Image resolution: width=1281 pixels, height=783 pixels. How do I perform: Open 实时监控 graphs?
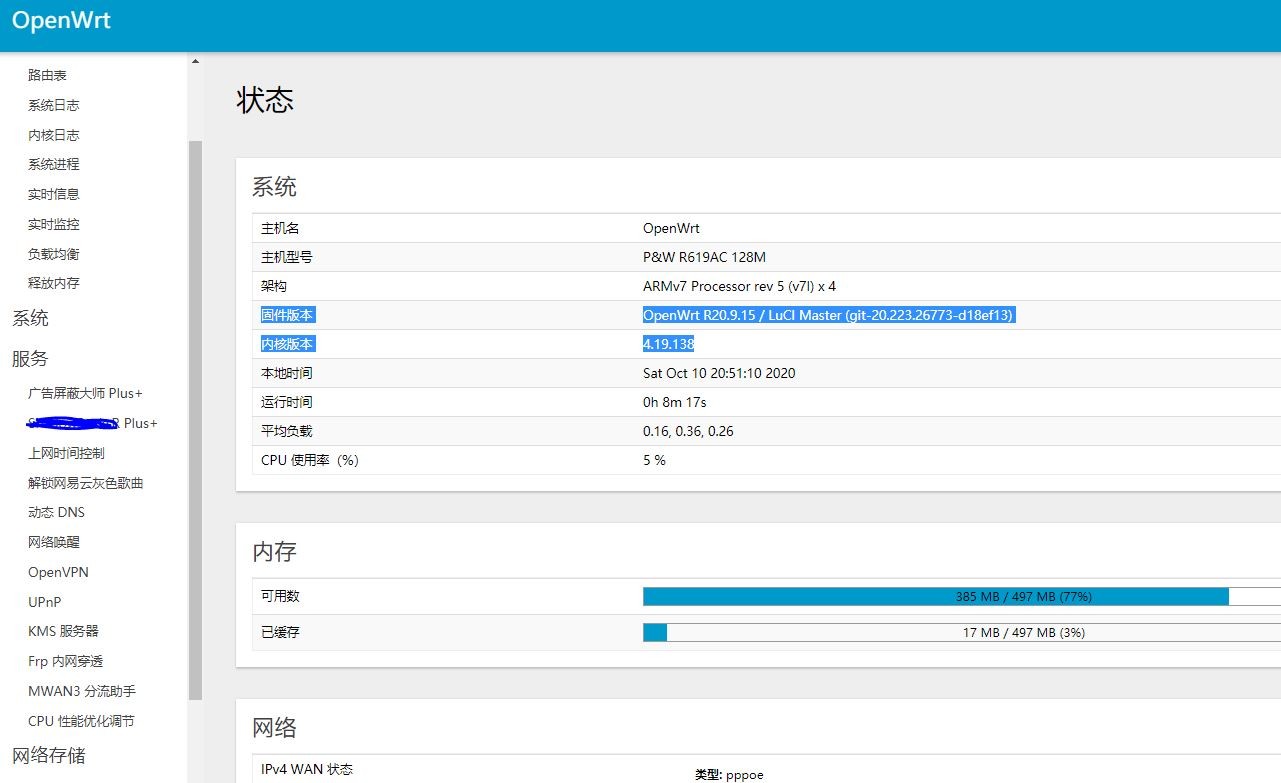53,224
